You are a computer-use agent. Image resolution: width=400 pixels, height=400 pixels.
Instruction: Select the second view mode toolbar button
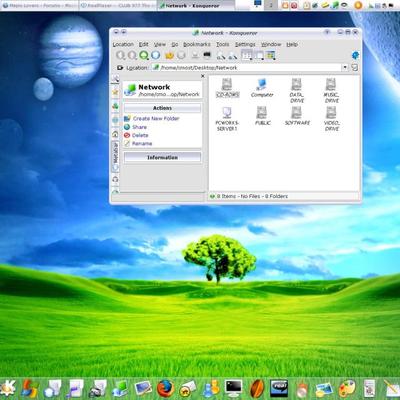pos(259,56)
